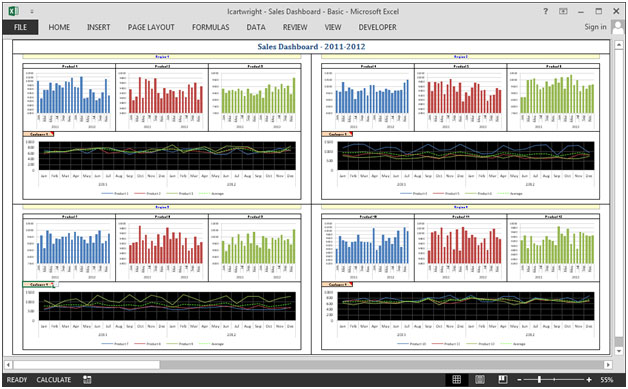Open Ribbon Display Options
The width and height of the screenshot is (628, 389).
click(563, 11)
